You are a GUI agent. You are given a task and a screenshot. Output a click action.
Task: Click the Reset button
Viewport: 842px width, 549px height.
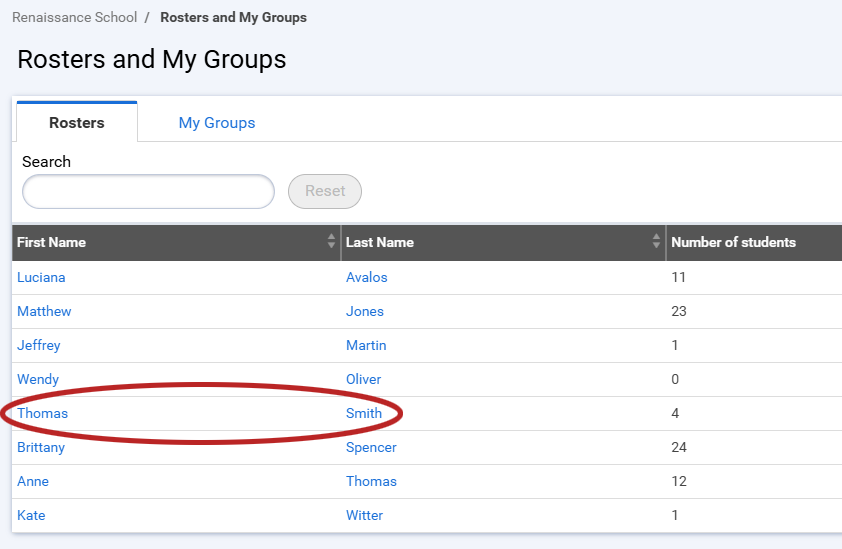tap(325, 191)
